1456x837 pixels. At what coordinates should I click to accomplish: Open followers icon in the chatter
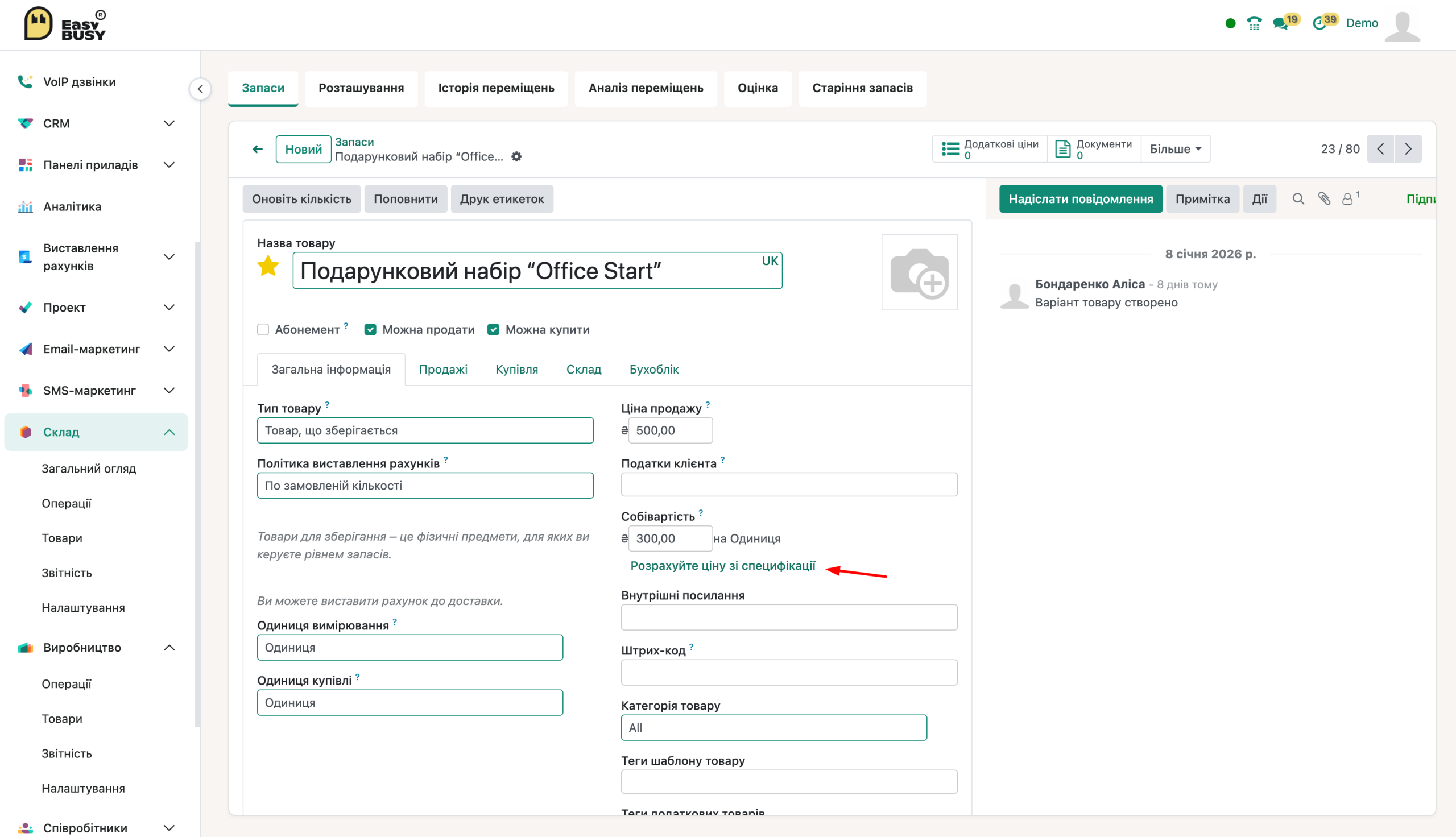pos(1349,199)
